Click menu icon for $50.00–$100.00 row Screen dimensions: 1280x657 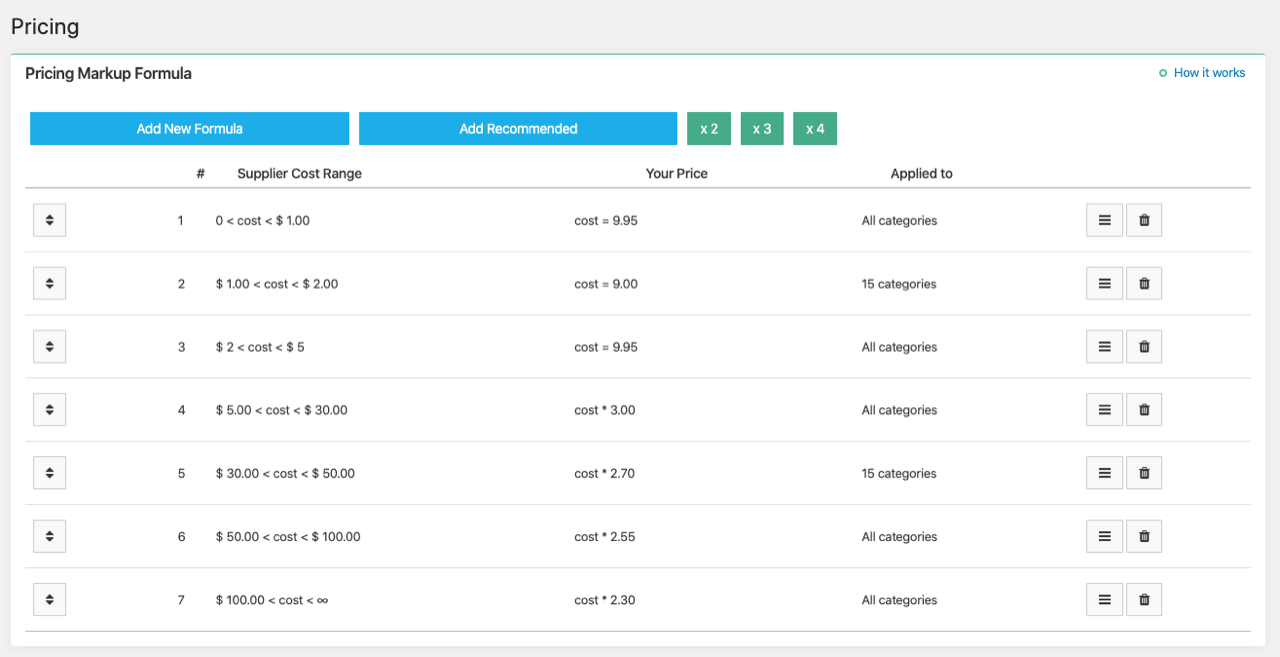tap(1104, 537)
